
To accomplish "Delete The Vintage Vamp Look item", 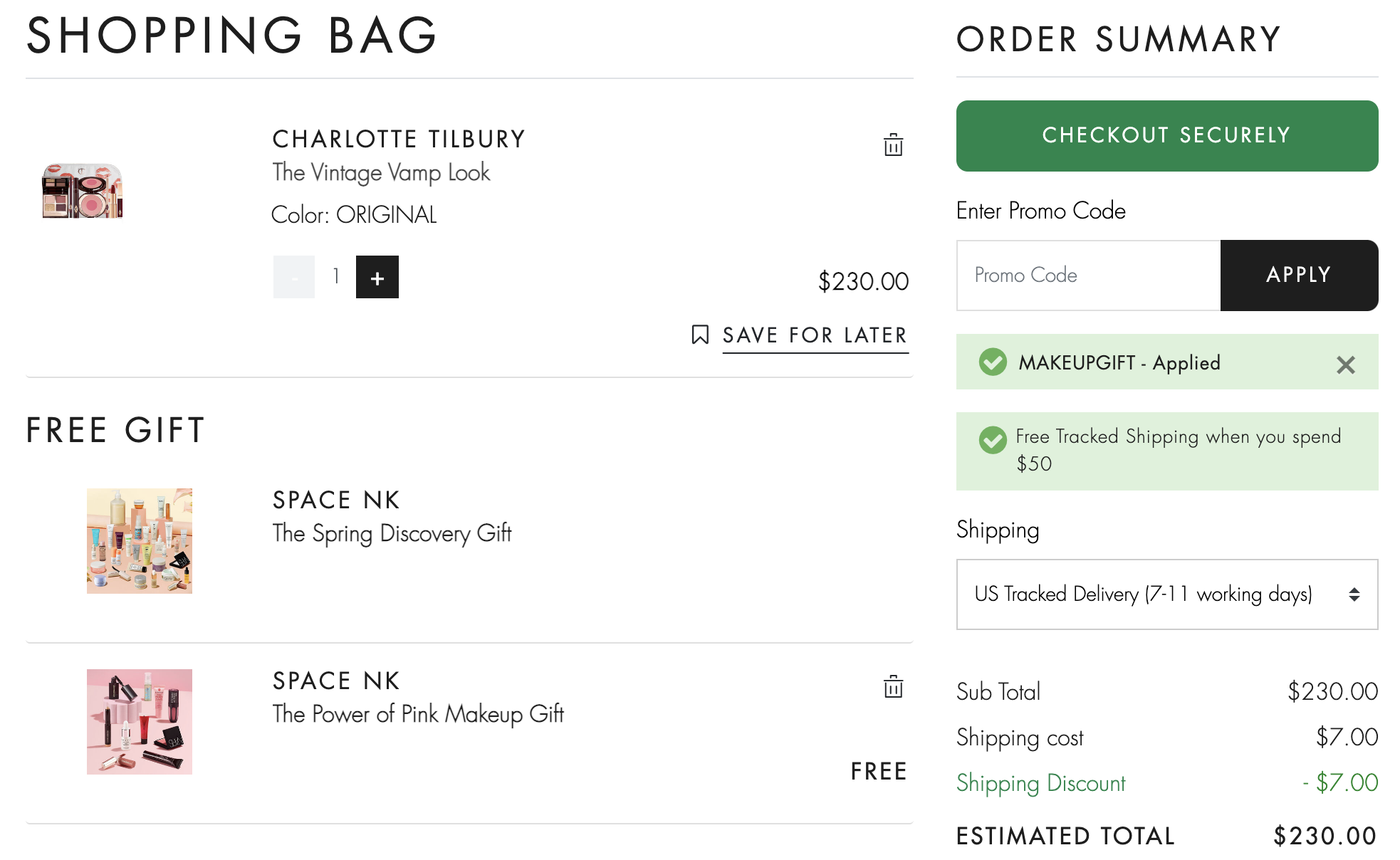I will [x=893, y=145].
